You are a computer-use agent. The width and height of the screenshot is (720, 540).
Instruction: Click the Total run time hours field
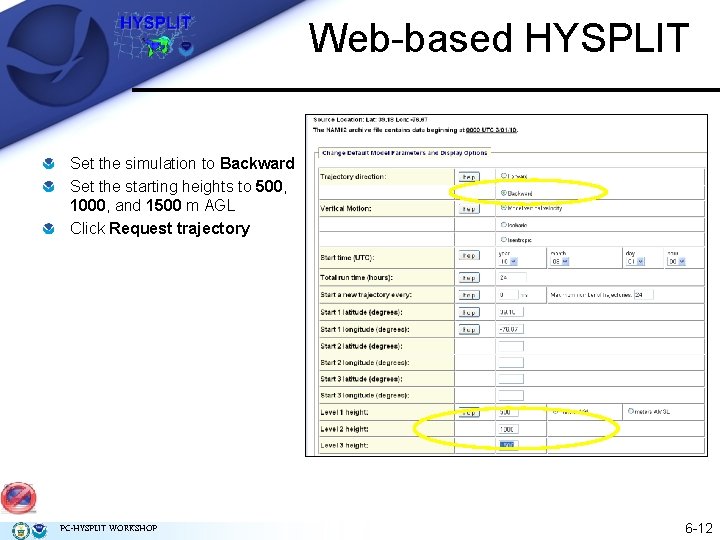(512, 277)
